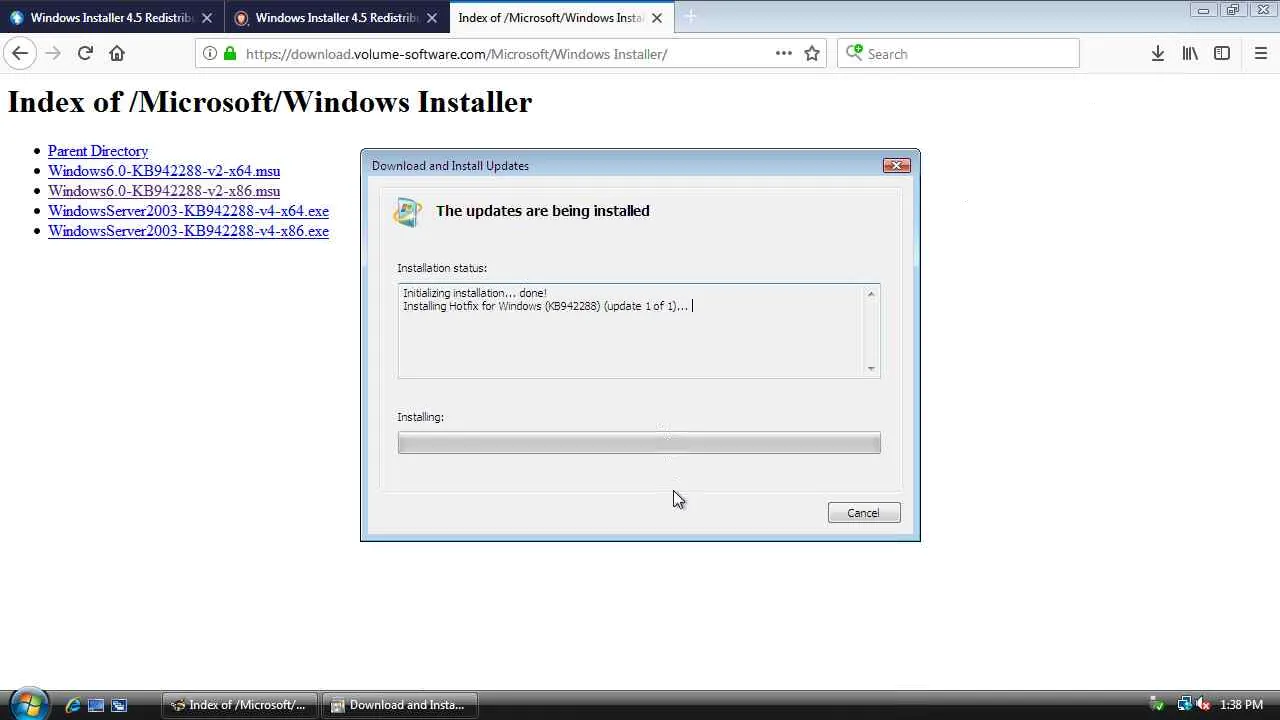Viewport: 1280px width, 720px height.
Task: Close the Index of /Microsoft tab
Action: coord(657,18)
